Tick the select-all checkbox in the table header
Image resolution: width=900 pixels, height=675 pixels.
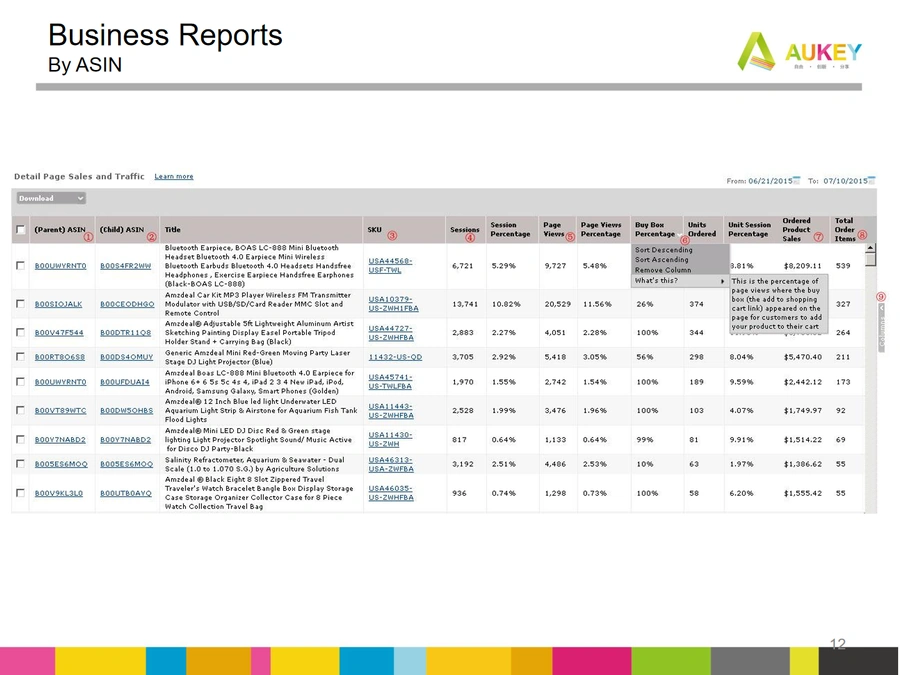[x=21, y=230]
